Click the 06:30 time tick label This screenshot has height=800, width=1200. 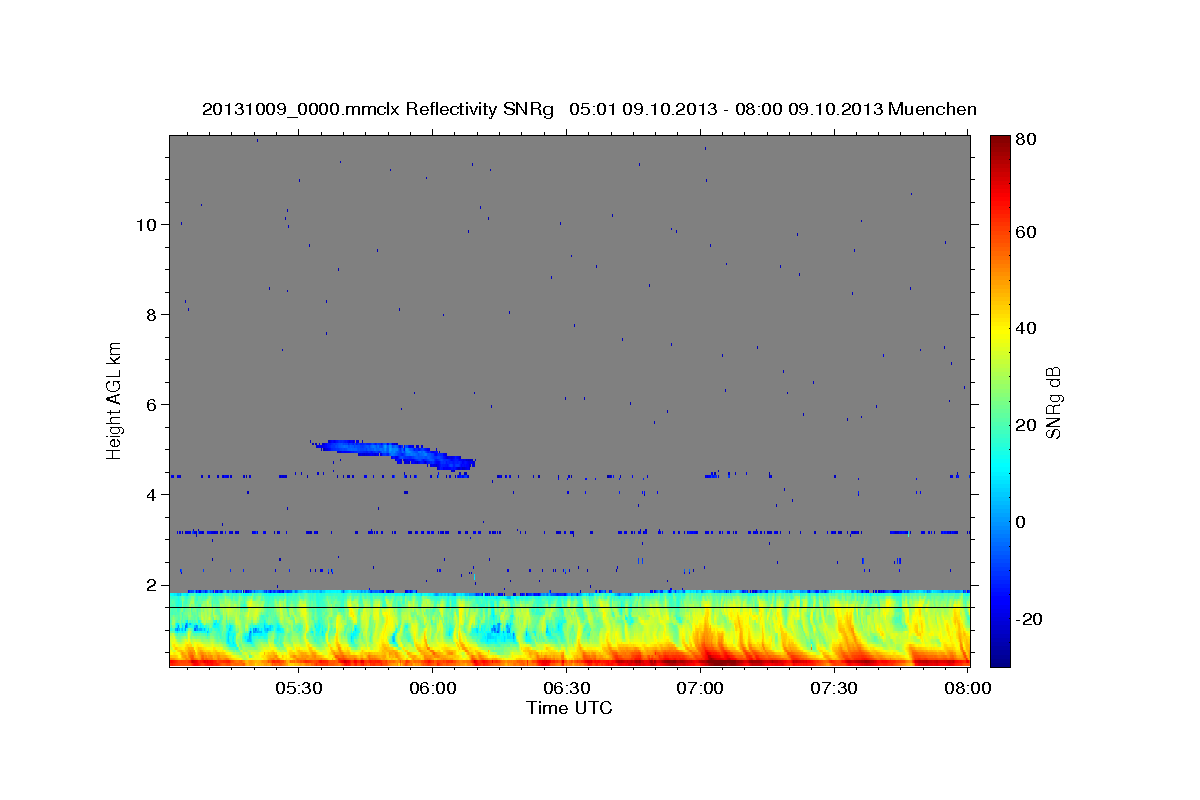tap(566, 688)
